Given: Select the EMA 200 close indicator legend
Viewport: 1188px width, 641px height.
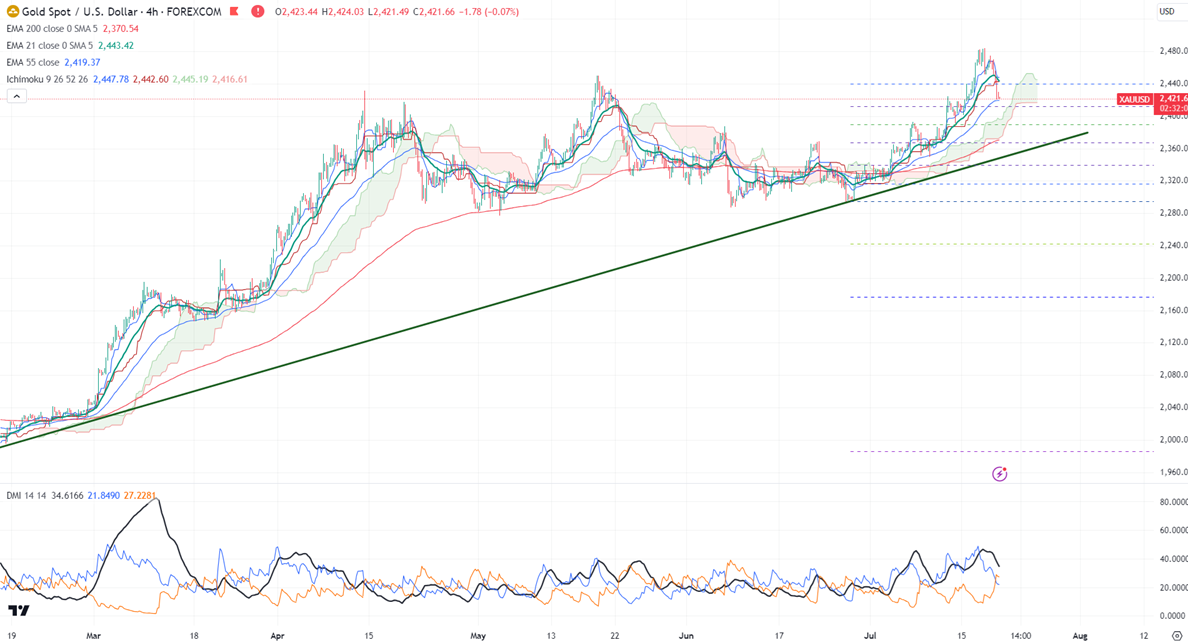Looking at the screenshot, I should point(52,29).
